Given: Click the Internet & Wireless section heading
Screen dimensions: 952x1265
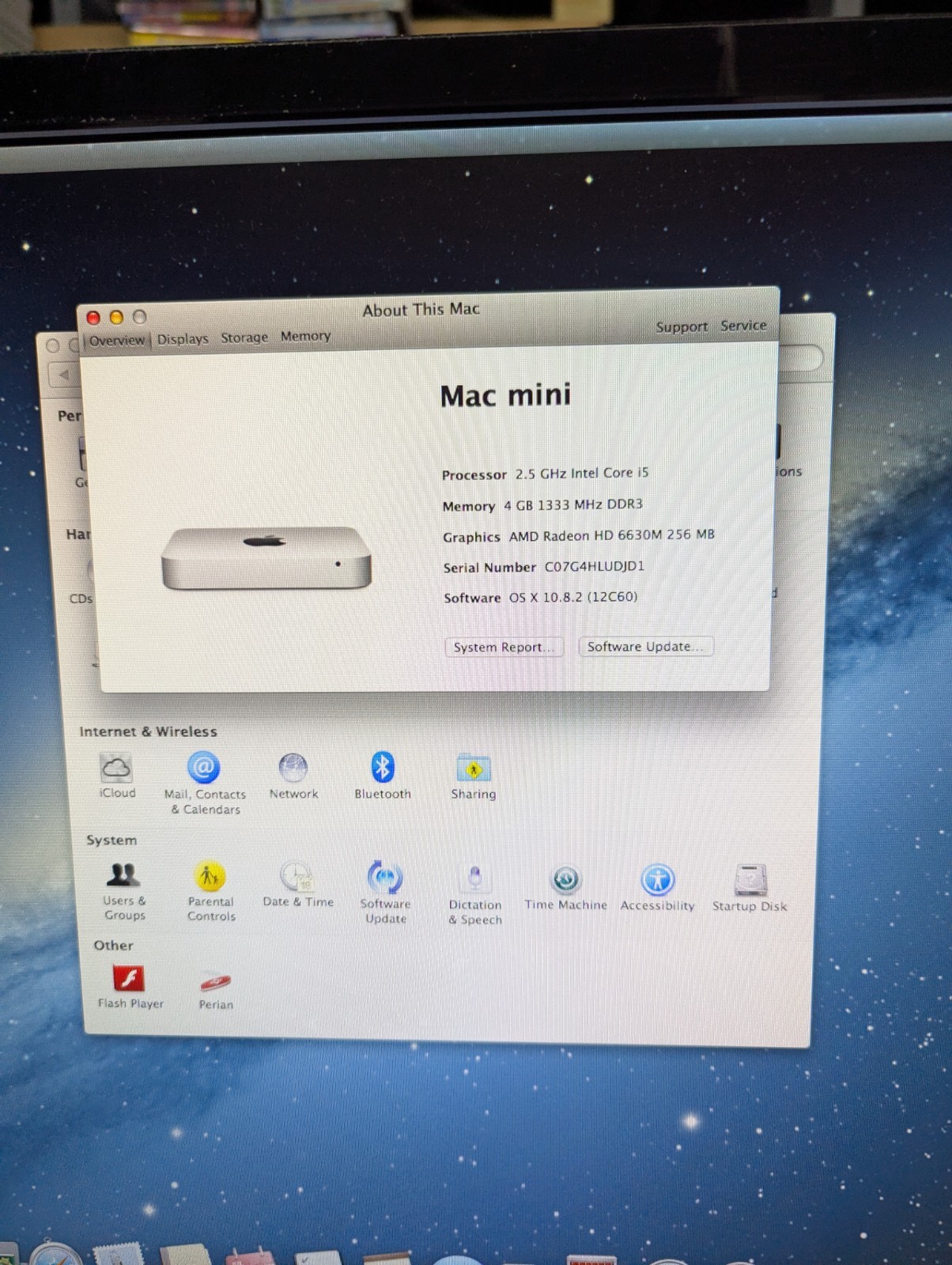Looking at the screenshot, I should (148, 731).
